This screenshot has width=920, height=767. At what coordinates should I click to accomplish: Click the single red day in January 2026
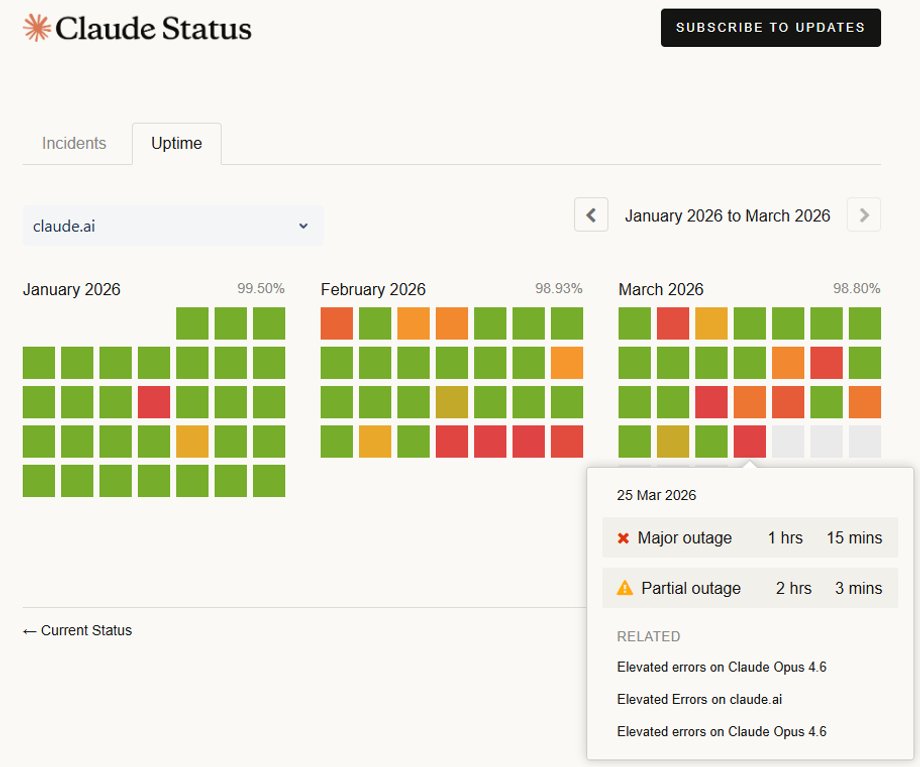point(154,402)
